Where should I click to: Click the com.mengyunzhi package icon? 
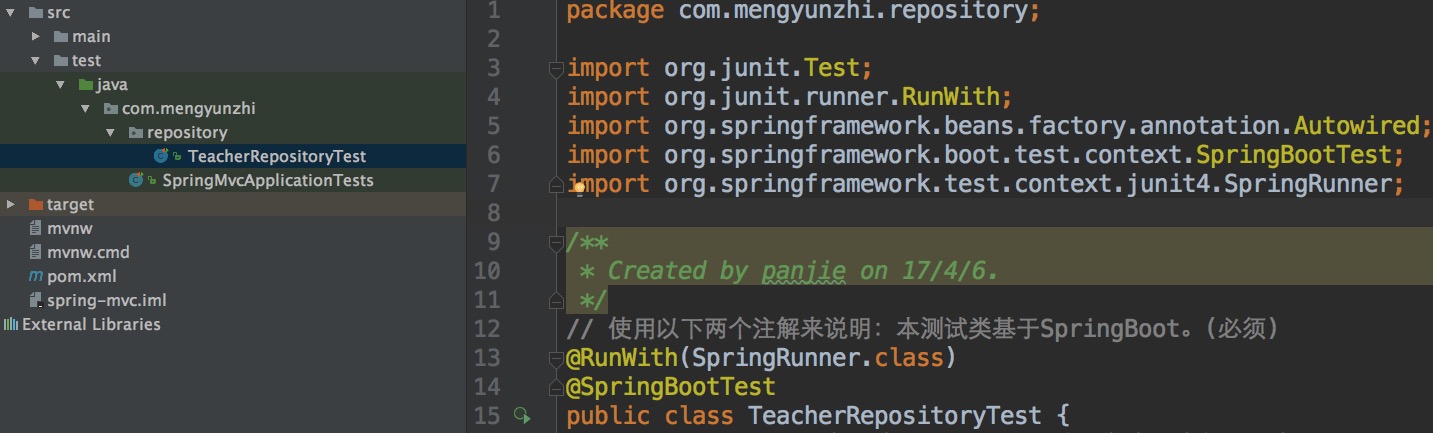pyautogui.click(x=110, y=109)
